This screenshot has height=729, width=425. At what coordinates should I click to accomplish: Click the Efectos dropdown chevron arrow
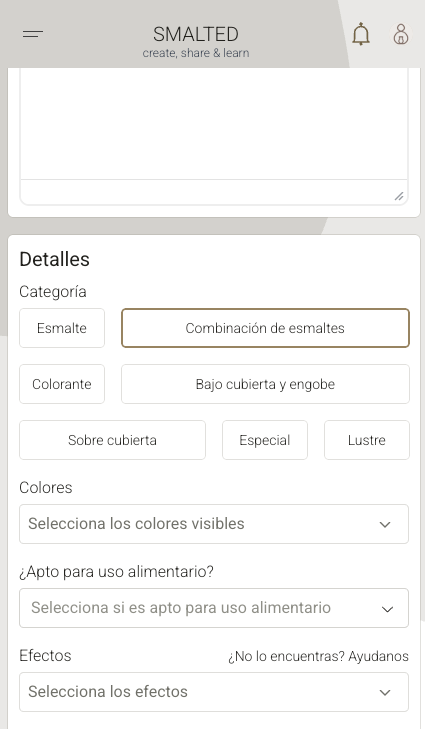(x=385, y=693)
